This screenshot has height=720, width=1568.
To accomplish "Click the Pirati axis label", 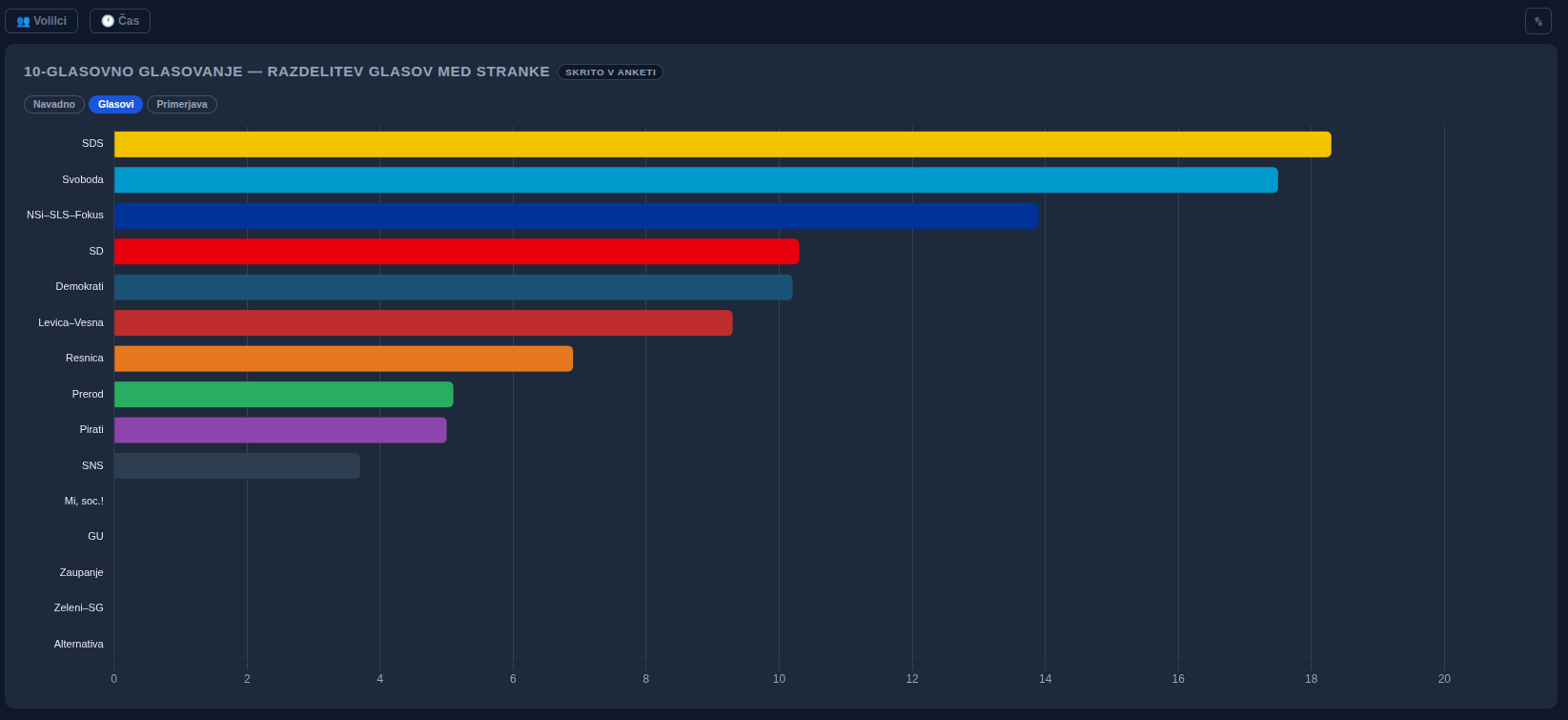I will click(92, 430).
